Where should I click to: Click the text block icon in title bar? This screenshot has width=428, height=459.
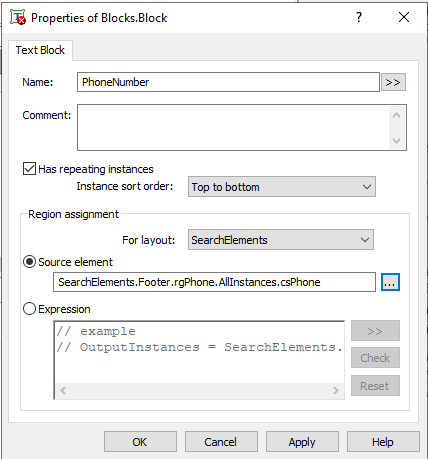[x=18, y=17]
